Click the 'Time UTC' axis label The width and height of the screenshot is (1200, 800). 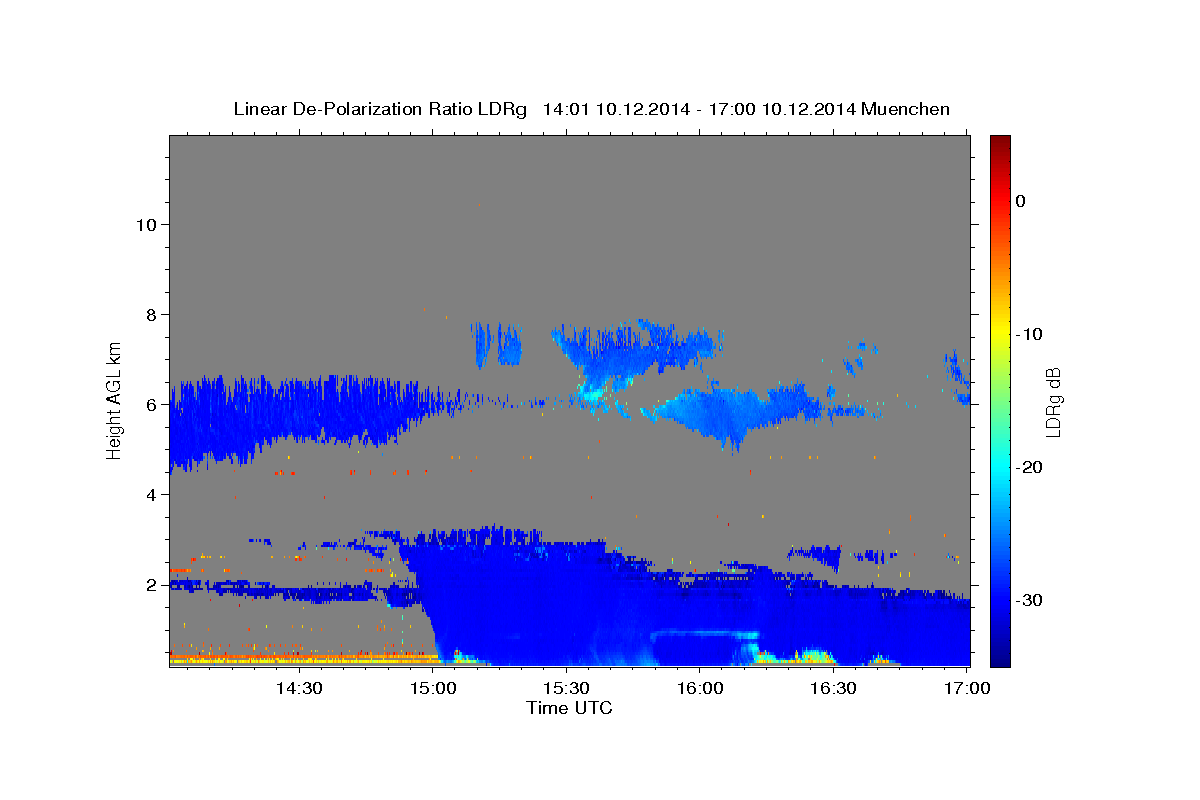coord(569,708)
